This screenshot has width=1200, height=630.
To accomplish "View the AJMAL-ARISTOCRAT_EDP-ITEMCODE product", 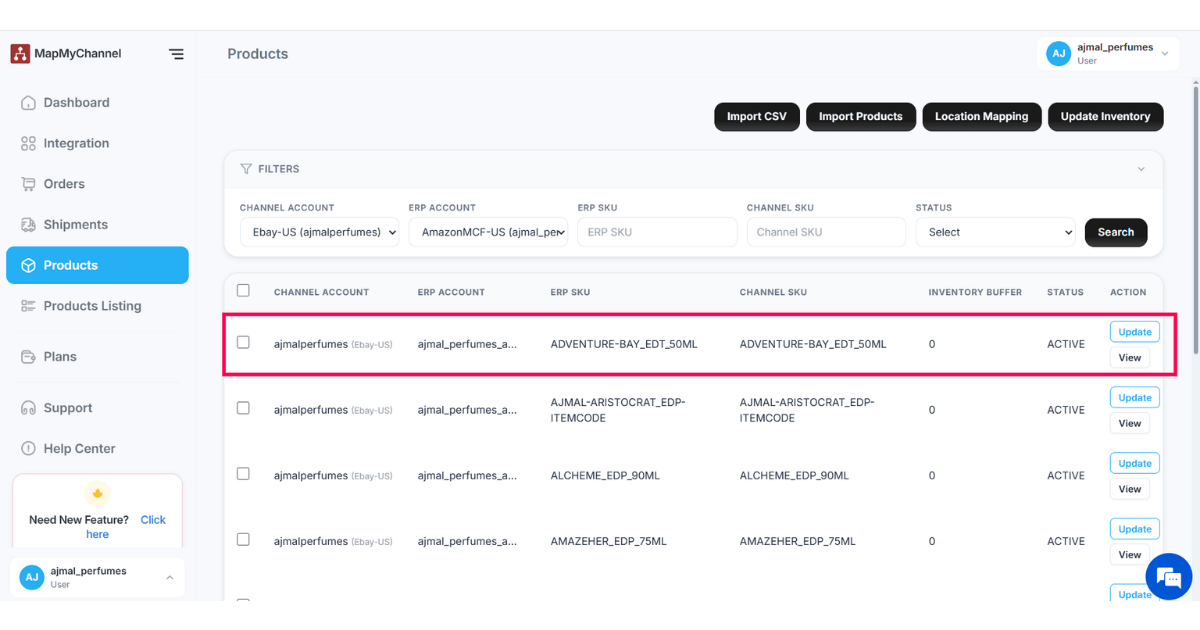I will point(1130,424).
